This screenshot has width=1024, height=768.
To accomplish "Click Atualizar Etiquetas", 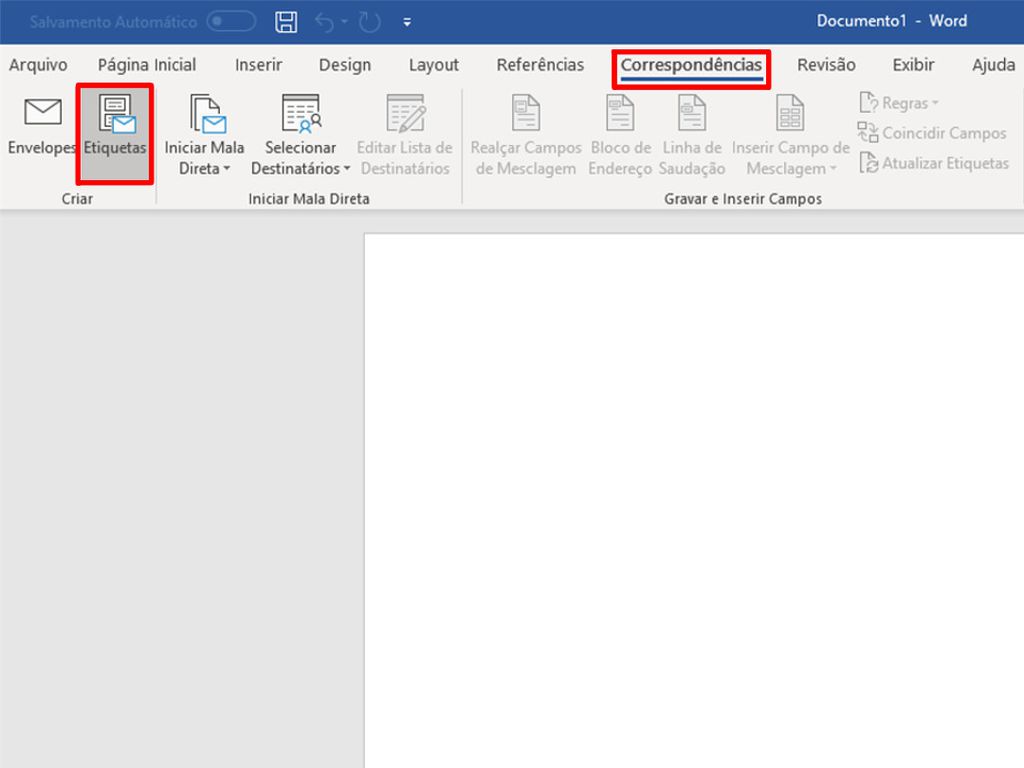I will (934, 163).
